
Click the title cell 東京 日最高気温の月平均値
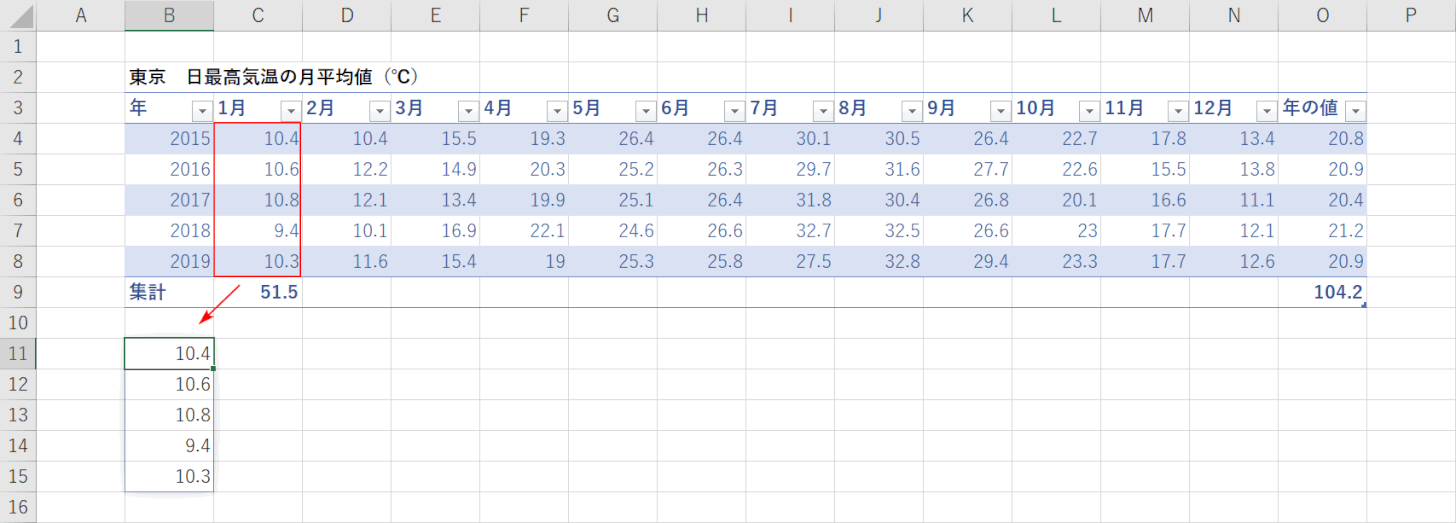point(273,77)
